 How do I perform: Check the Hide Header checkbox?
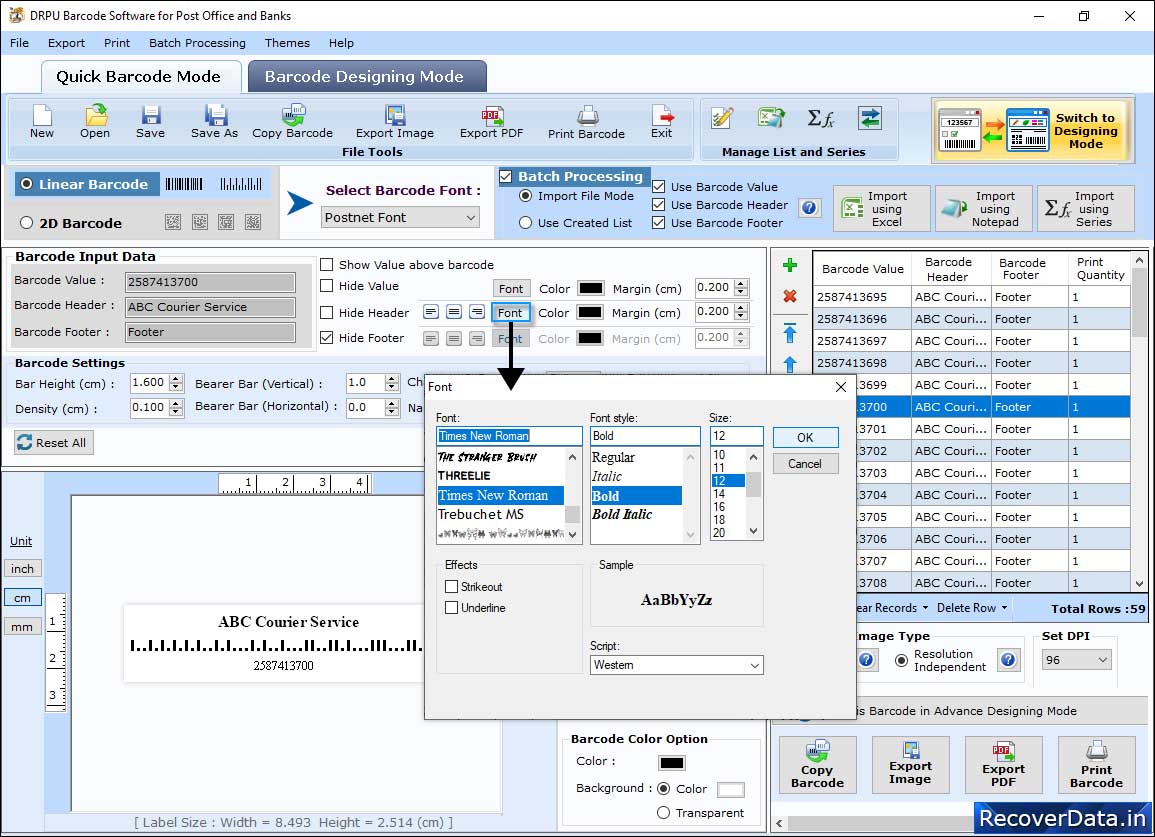pos(326,312)
